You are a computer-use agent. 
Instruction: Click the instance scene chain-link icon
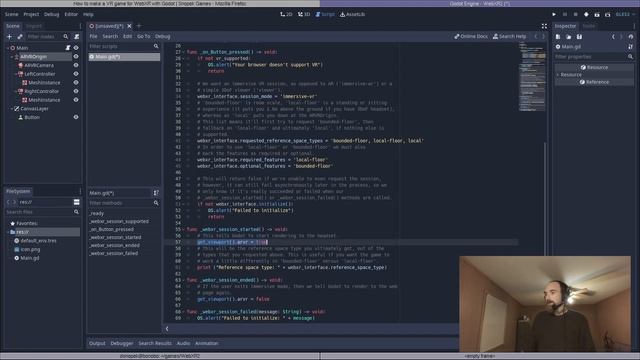coord(20,37)
